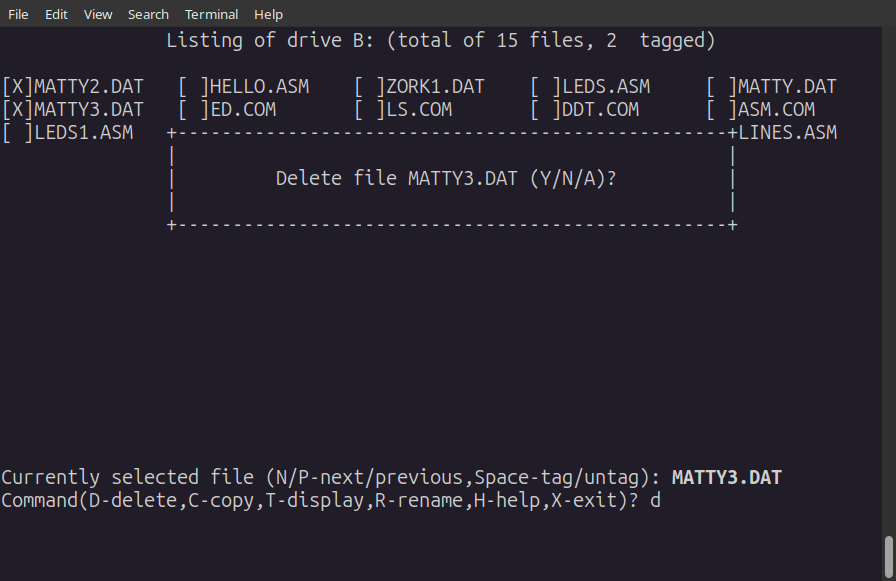
Task: Open the Edit menu
Action: tap(56, 14)
